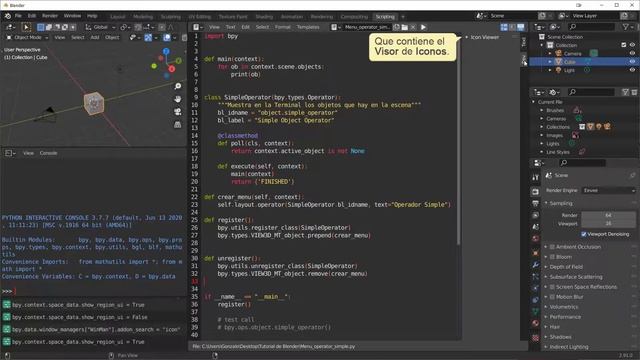Expand Brushes in Current File list
The height and width of the screenshot is (360, 640).
[542, 110]
